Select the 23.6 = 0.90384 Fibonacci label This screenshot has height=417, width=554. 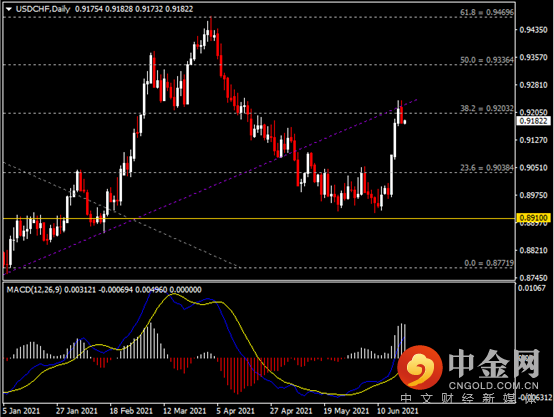pyautogui.click(x=487, y=168)
